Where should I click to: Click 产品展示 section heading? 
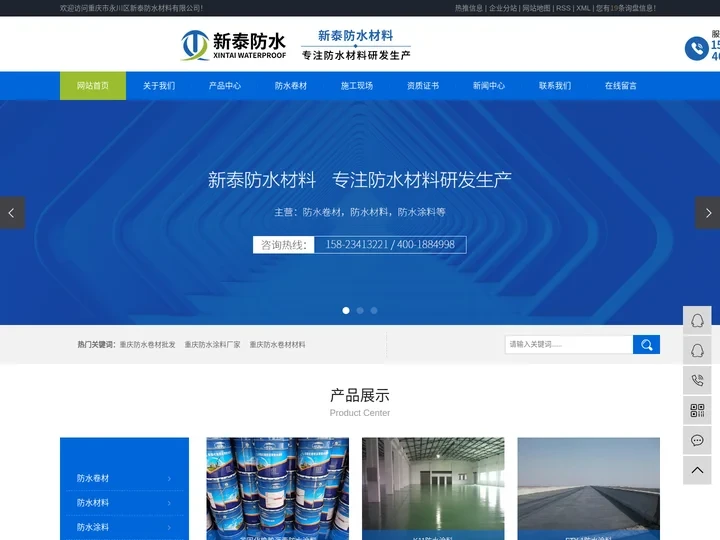click(x=360, y=395)
